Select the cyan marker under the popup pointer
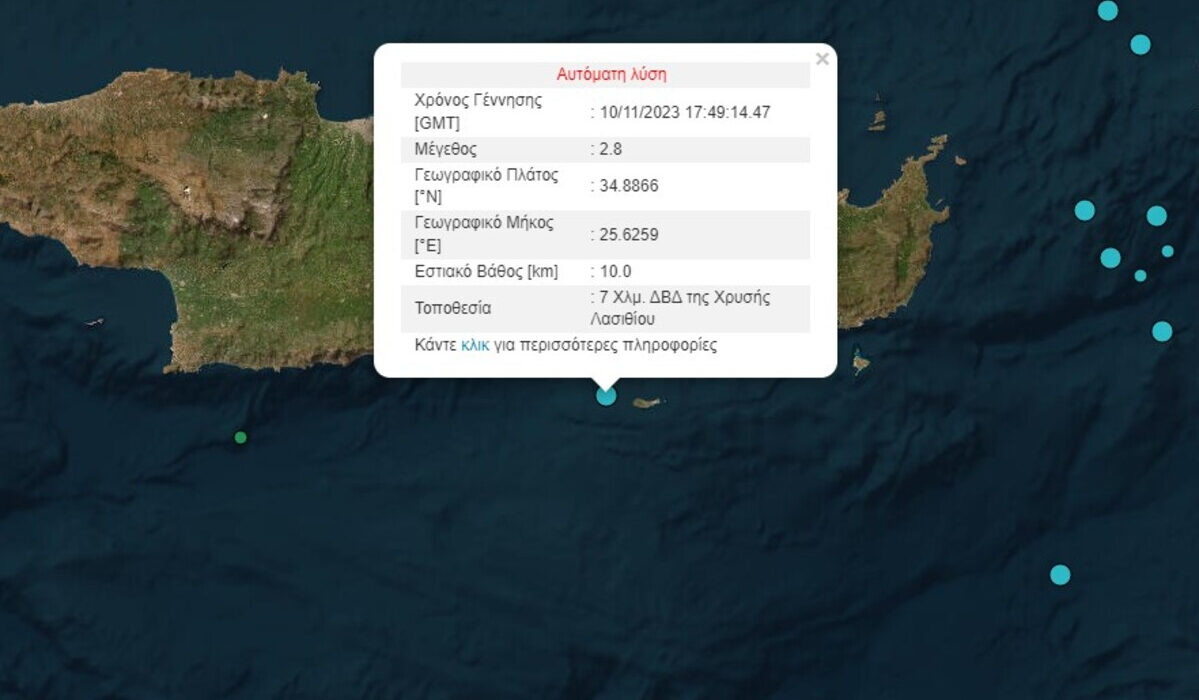The height and width of the screenshot is (700, 1199). click(x=606, y=396)
